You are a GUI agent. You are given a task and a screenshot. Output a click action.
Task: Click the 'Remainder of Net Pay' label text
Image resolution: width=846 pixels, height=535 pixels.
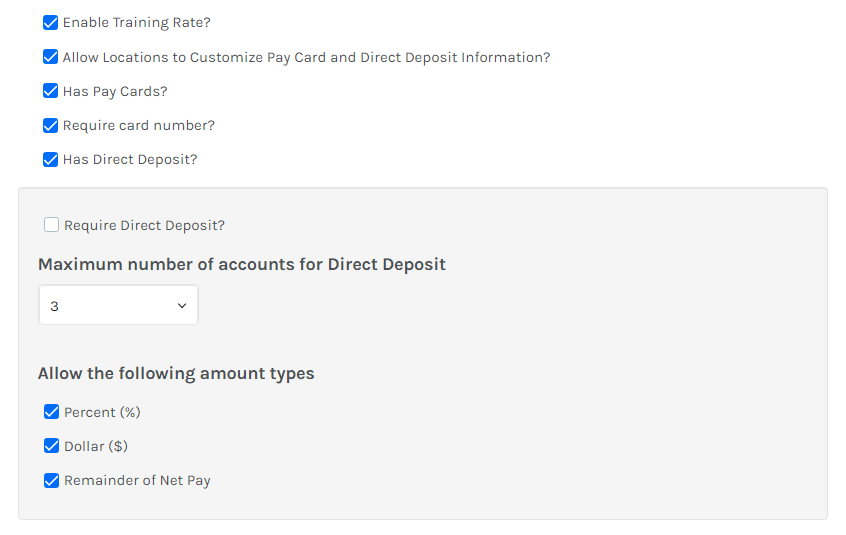pyautogui.click(x=137, y=480)
